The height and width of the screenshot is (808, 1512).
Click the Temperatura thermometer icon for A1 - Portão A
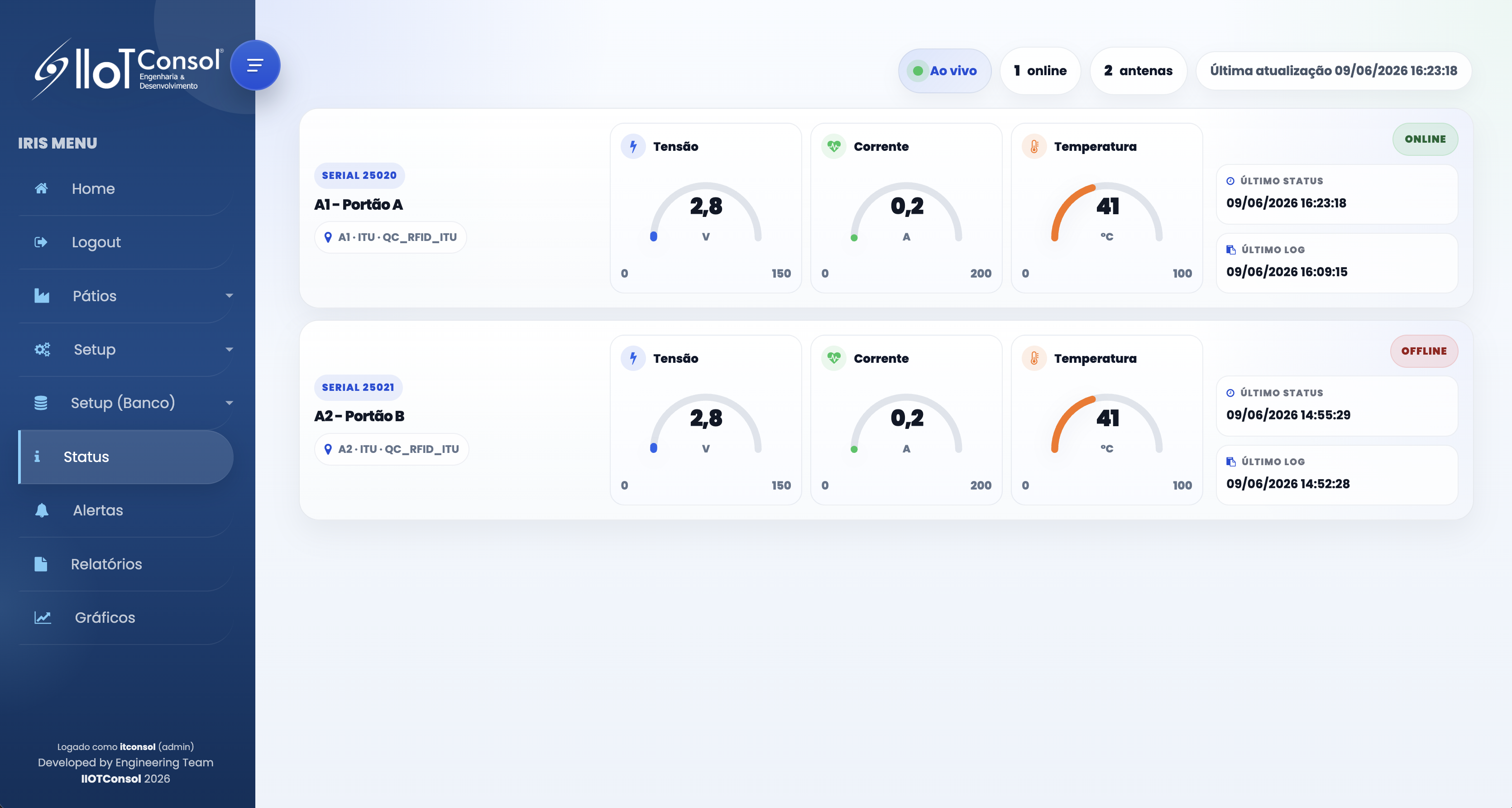1034,146
